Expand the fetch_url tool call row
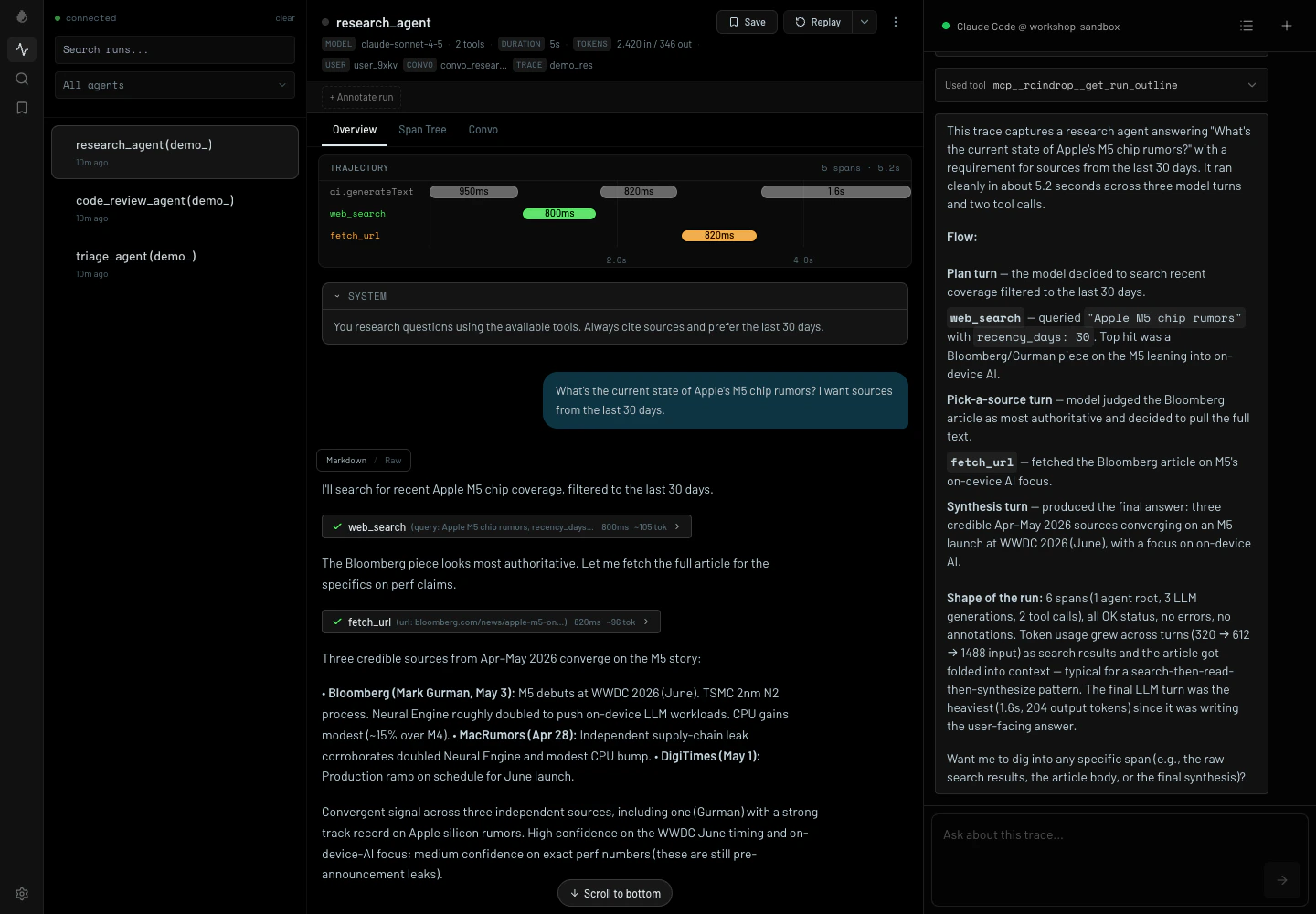Viewport: 1316px width, 914px height. 491,622
